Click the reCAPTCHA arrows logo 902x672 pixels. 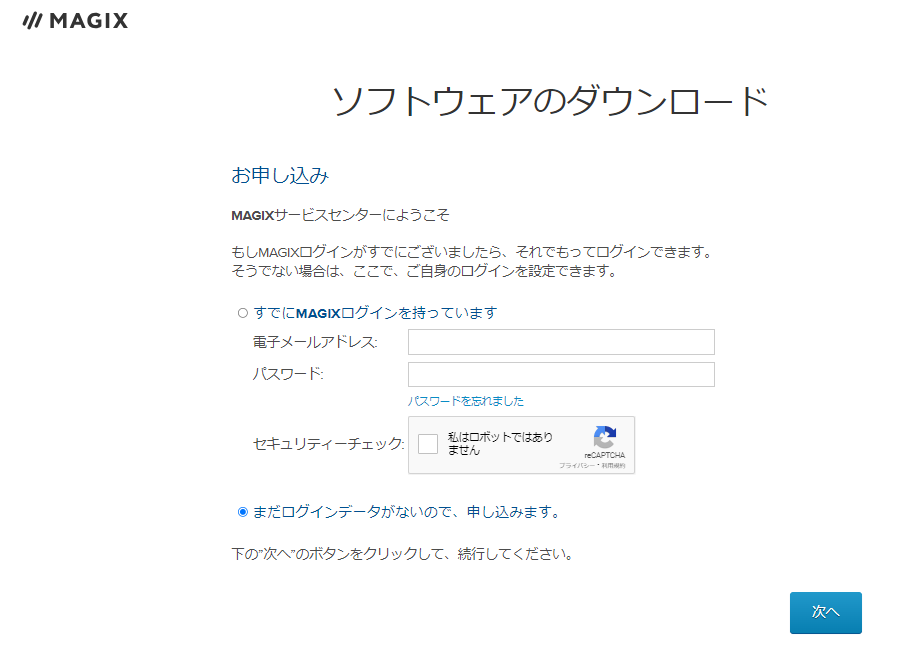pyautogui.click(x=604, y=437)
